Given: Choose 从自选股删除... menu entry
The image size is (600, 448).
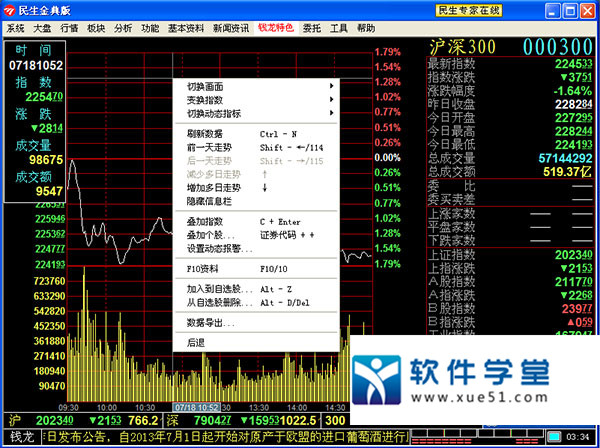Looking at the screenshot, I should [256, 303].
